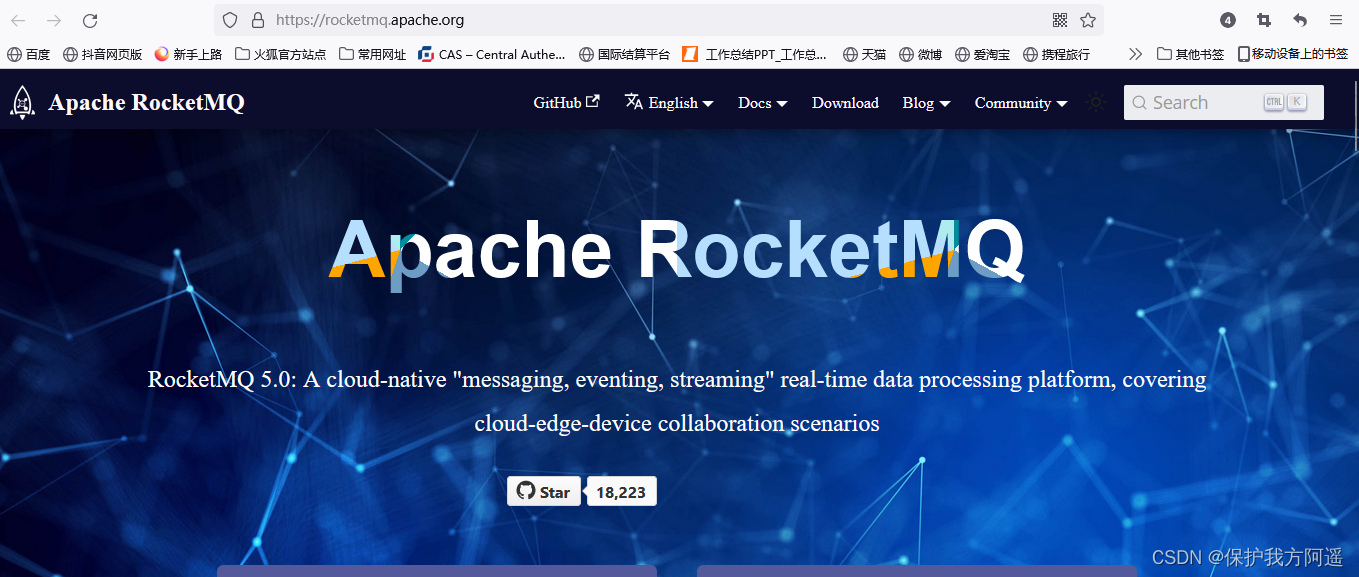Open the 火狐官方站点 bookmark folder
Viewport: 1359px width, 577px height.
coord(281,54)
